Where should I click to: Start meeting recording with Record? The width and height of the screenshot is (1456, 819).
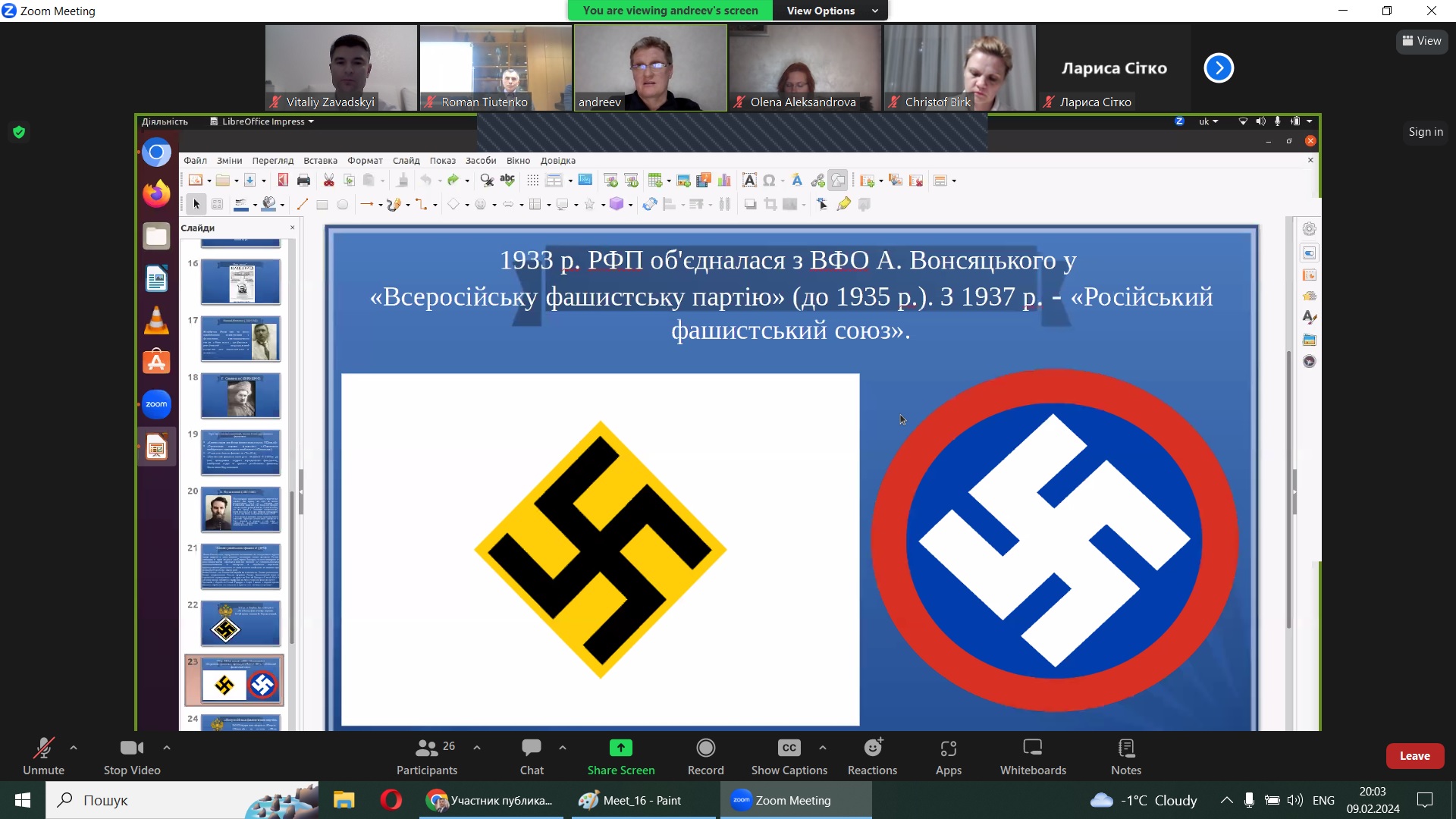(705, 756)
